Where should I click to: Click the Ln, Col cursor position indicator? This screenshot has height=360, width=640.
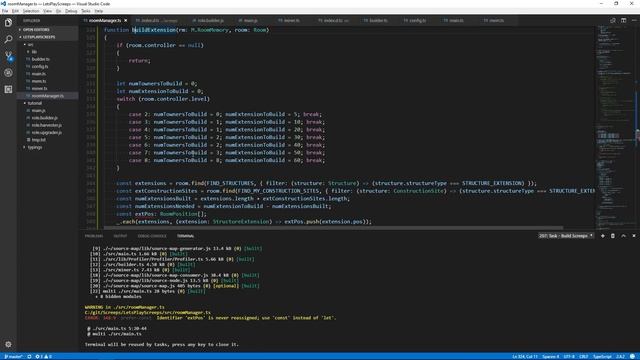point(525,357)
